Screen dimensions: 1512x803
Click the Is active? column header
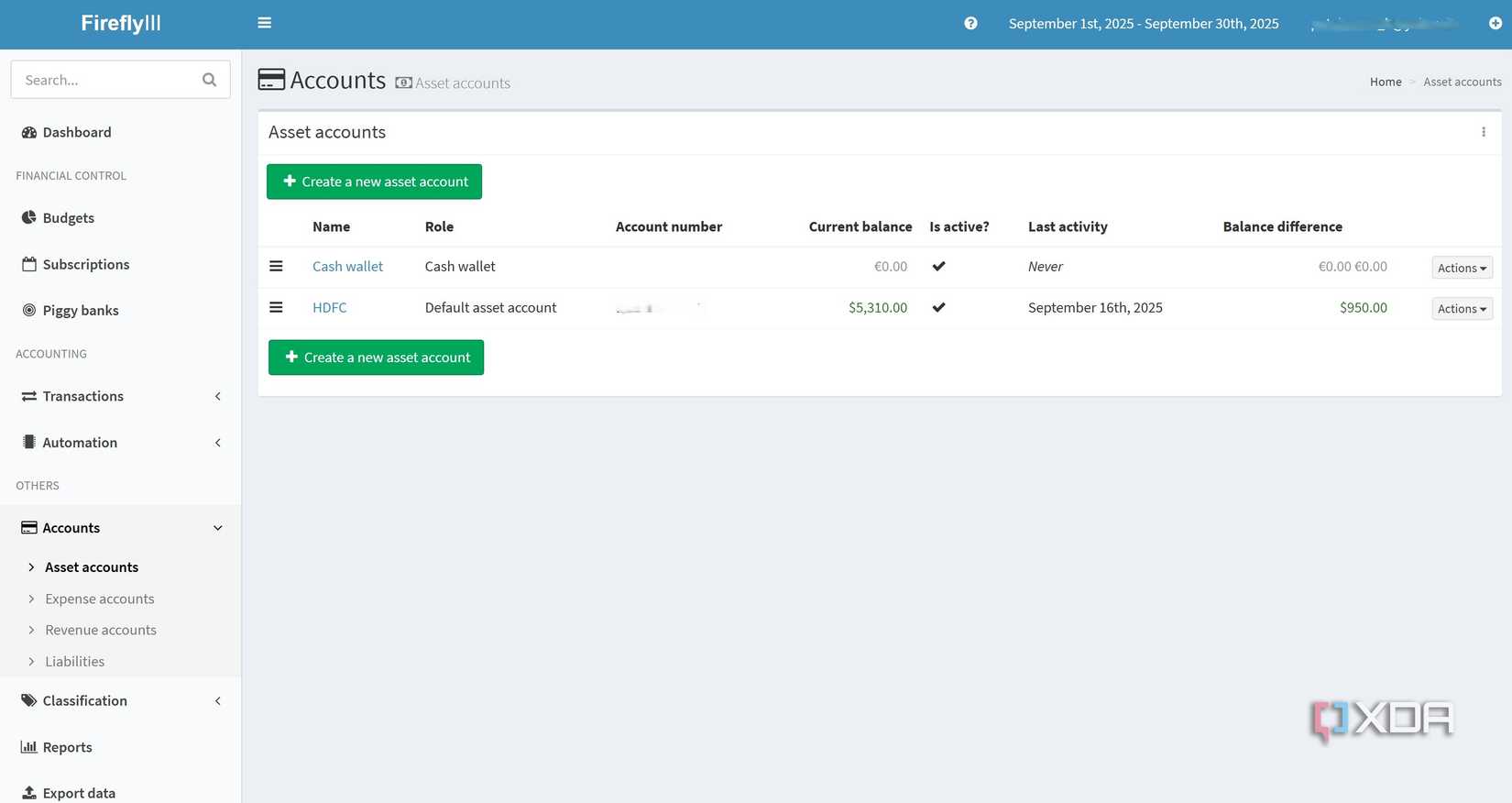tap(959, 226)
